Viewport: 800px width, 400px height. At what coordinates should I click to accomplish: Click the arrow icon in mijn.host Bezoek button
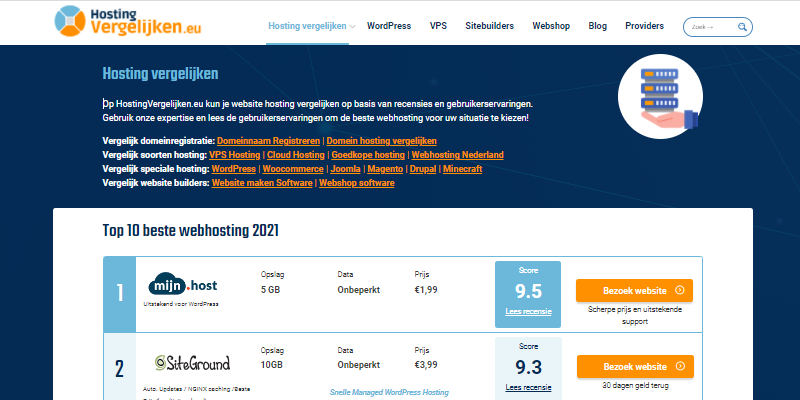pyautogui.click(x=679, y=290)
